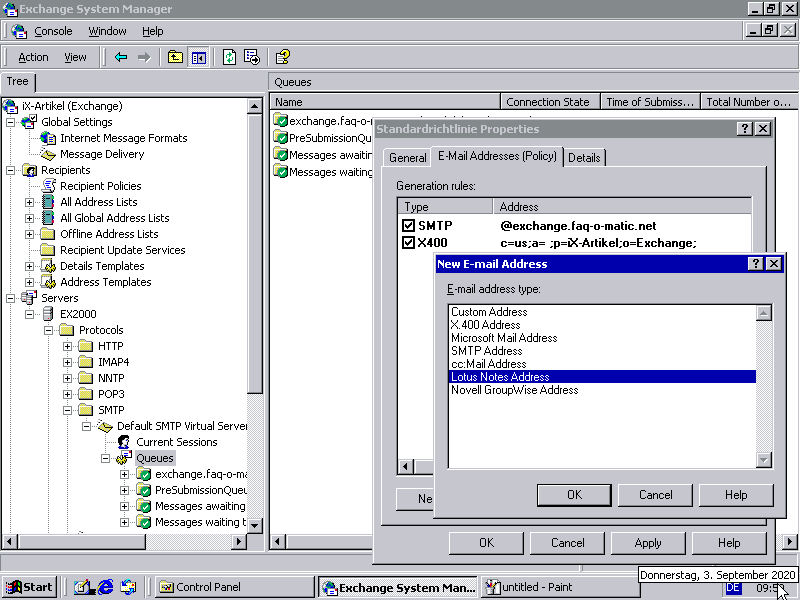Uncheck the SMTP generation rule checkbox
Screen dimensions: 800x600
click(x=409, y=226)
